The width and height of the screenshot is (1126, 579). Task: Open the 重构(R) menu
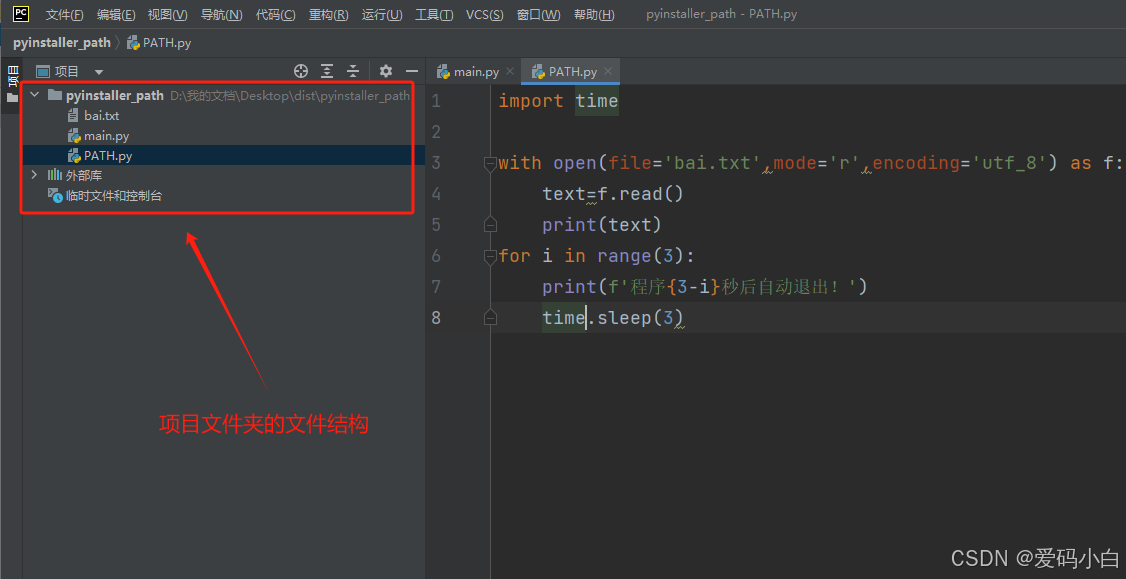(328, 14)
